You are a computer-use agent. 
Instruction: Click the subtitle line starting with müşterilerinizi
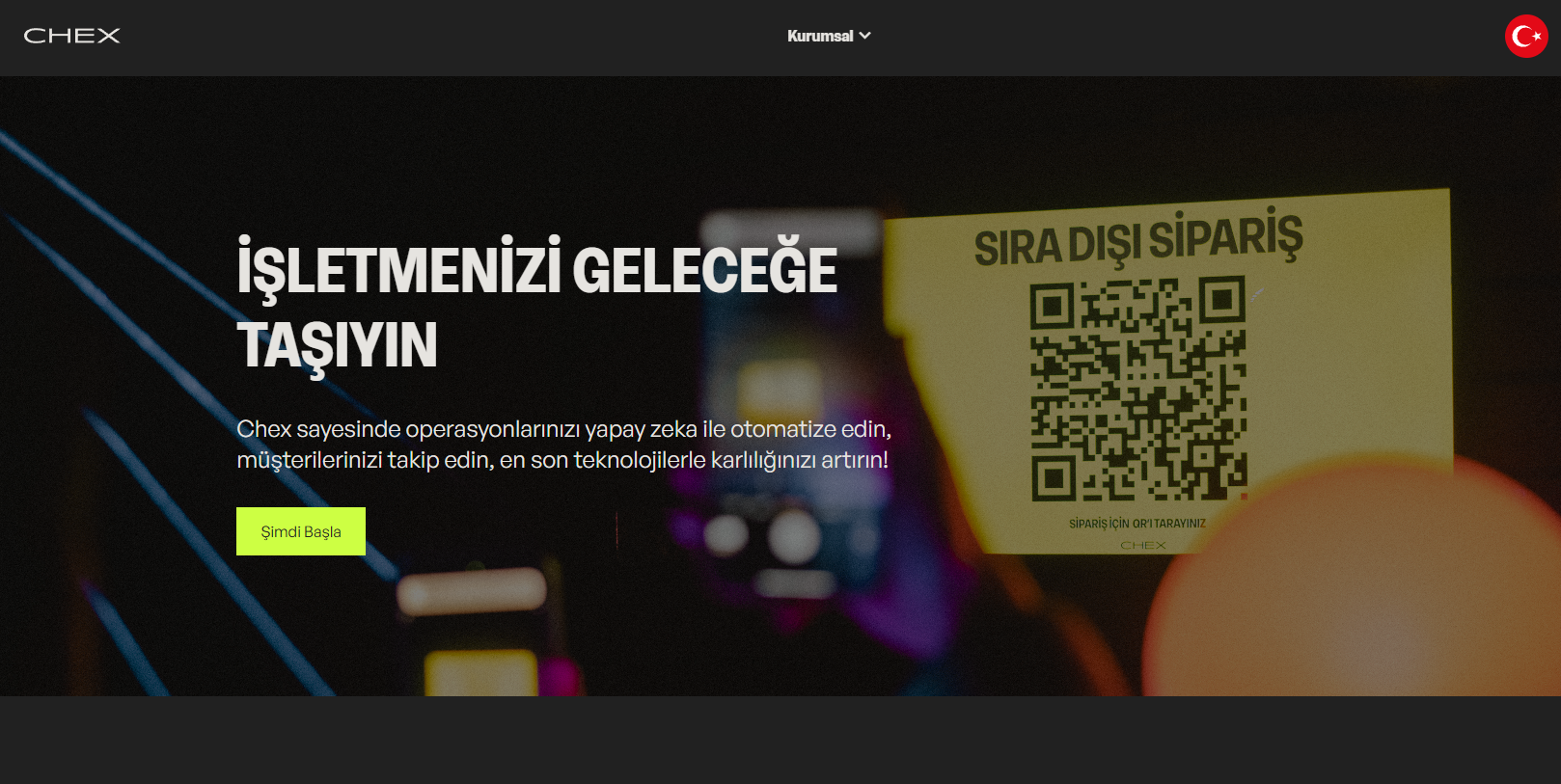click(561, 460)
